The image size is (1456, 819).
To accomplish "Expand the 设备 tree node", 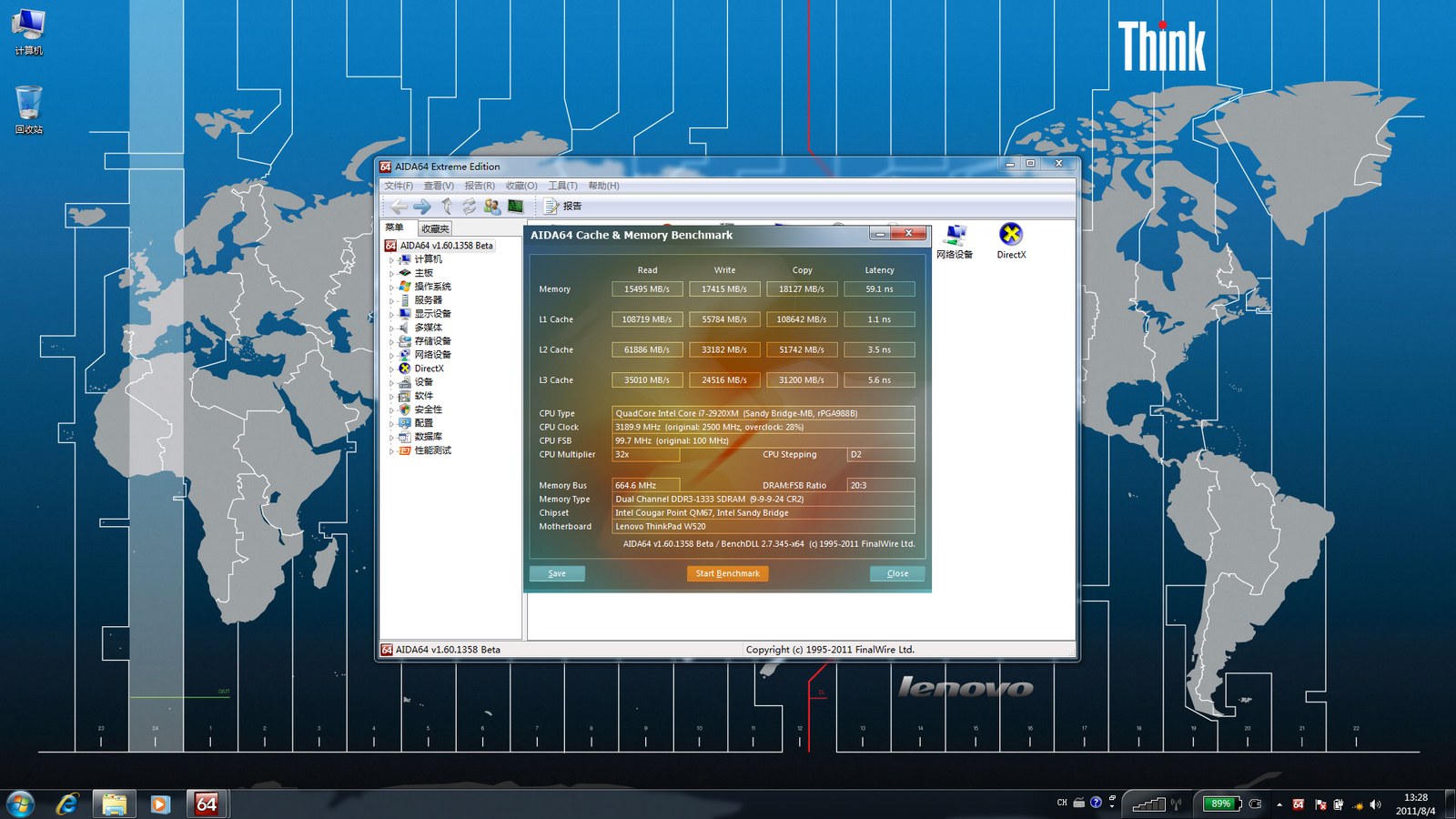I will [391, 383].
